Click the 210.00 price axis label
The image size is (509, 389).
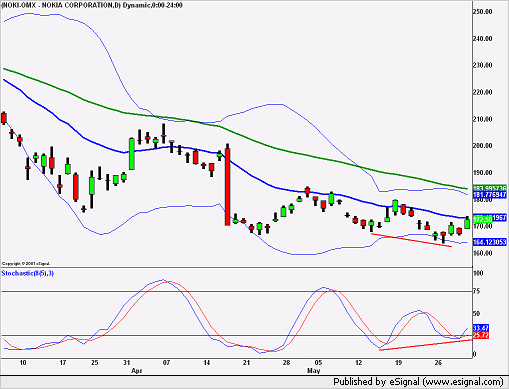coord(483,119)
